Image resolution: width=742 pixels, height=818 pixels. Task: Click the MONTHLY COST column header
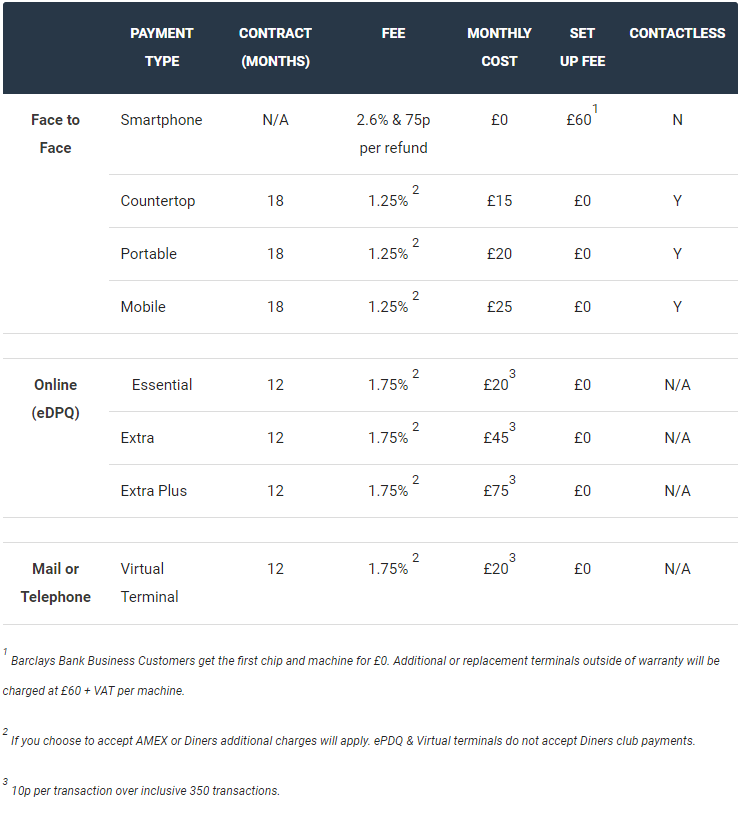click(499, 47)
